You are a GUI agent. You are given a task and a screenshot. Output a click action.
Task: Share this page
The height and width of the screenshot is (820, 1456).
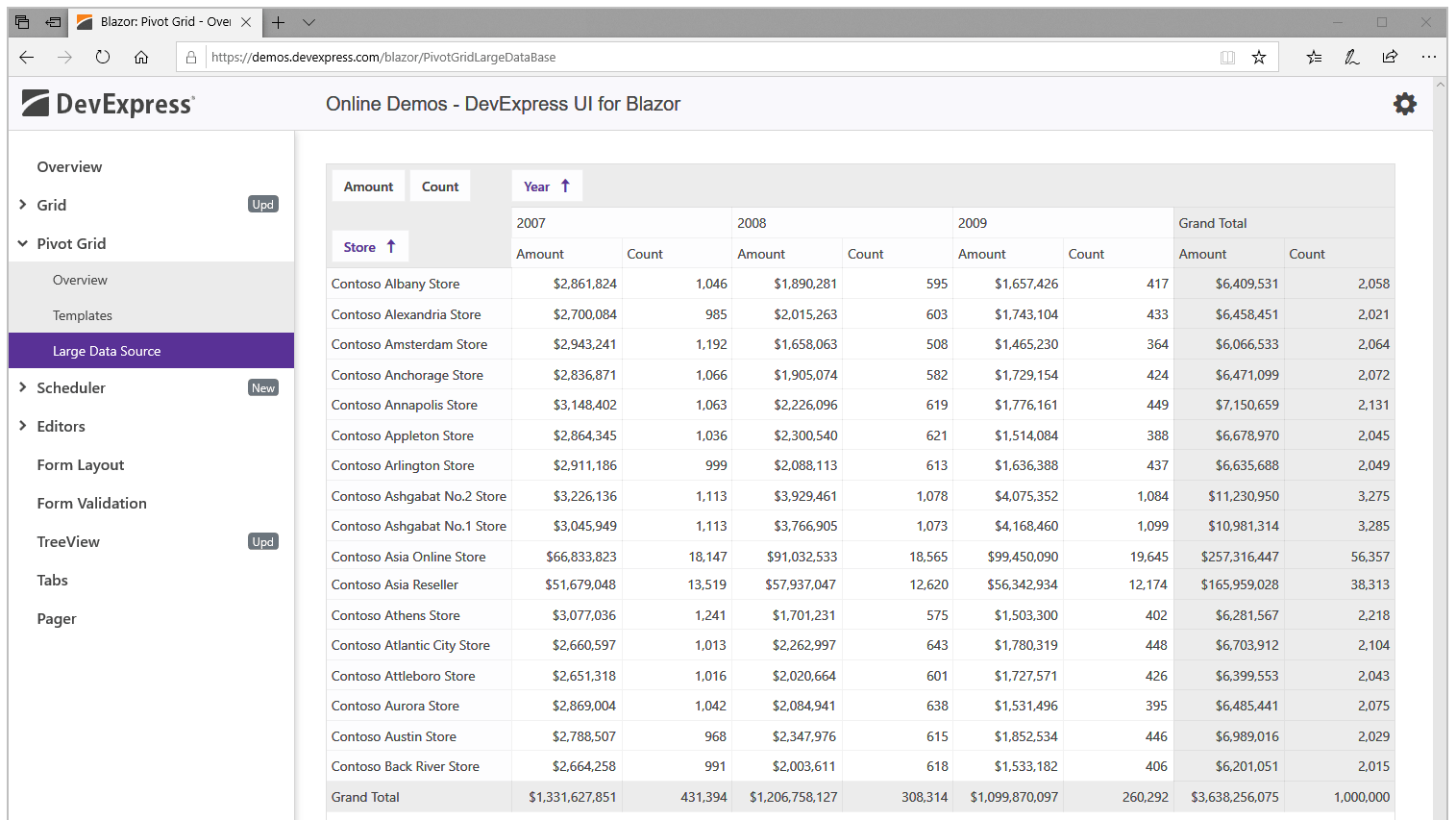tap(1390, 57)
